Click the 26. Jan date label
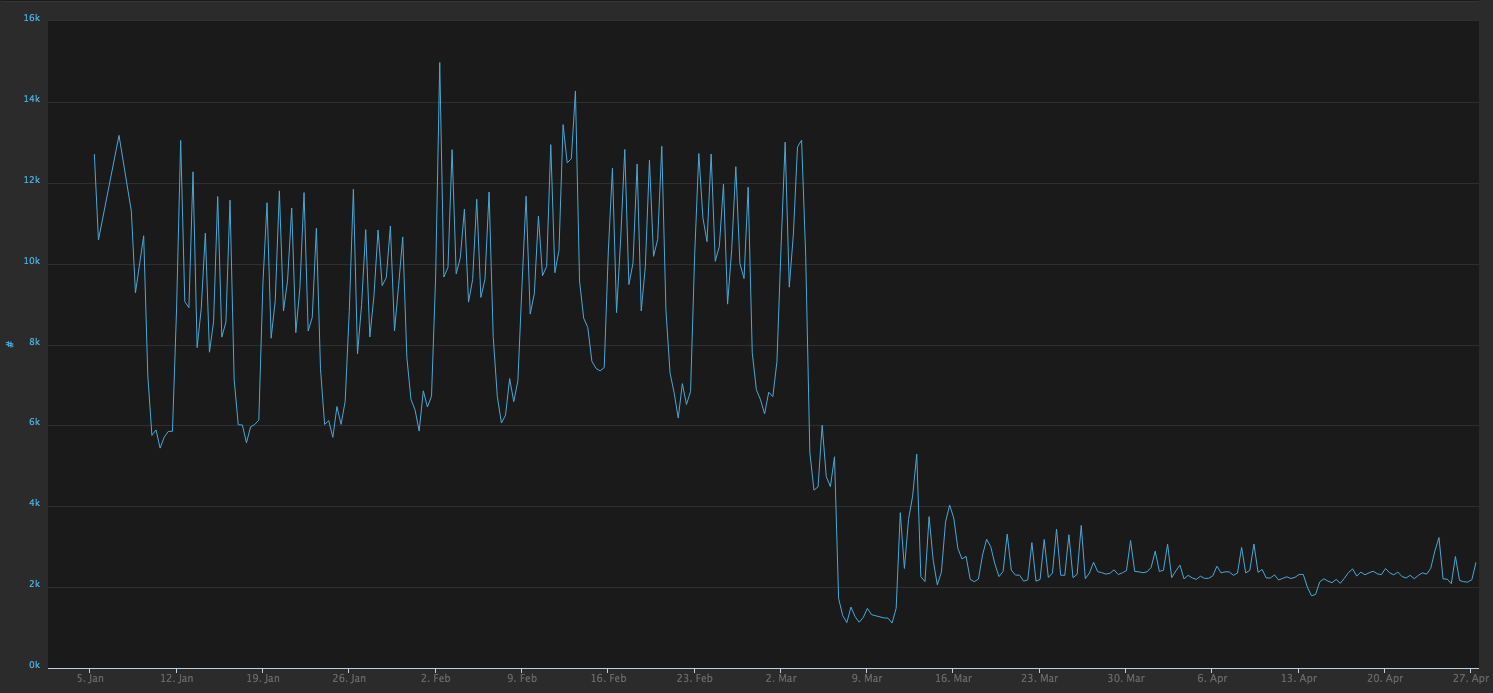The width and height of the screenshot is (1493, 693). point(350,678)
